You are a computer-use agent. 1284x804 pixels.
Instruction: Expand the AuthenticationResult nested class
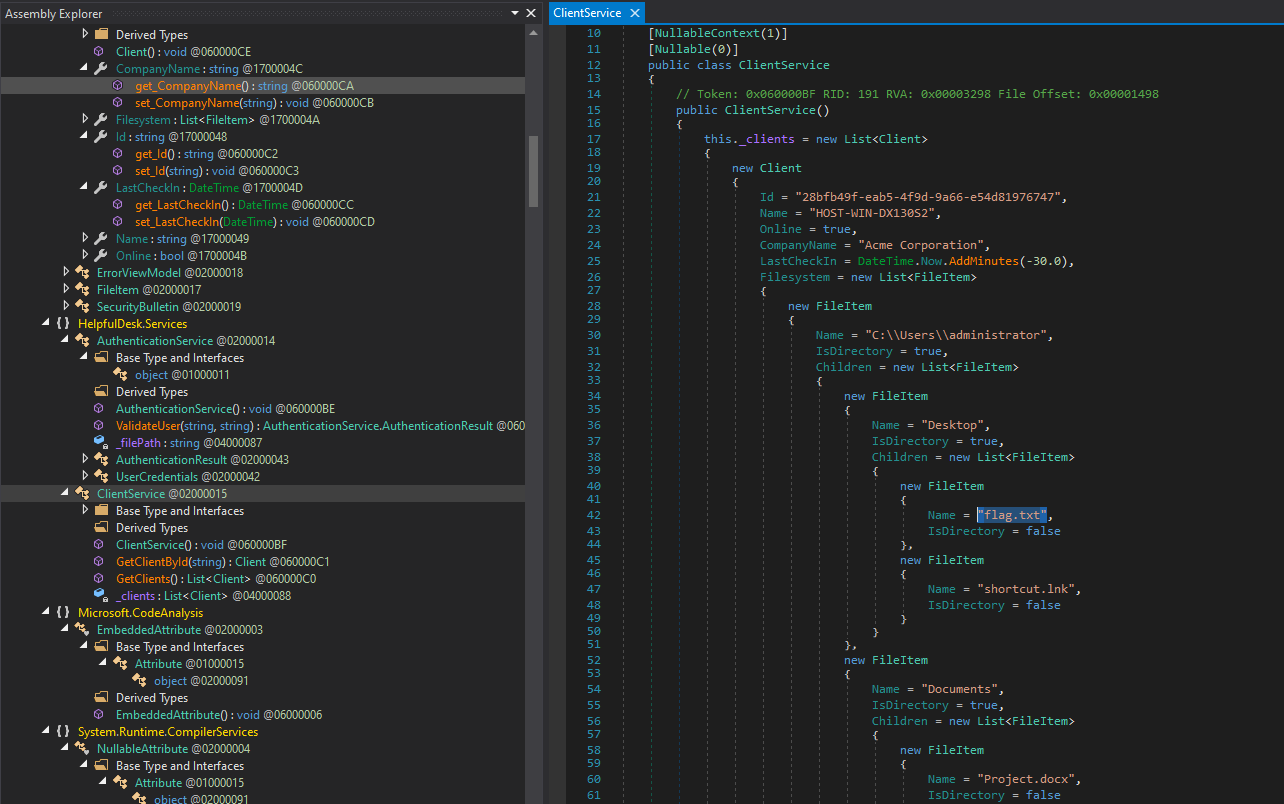[x=85, y=460]
